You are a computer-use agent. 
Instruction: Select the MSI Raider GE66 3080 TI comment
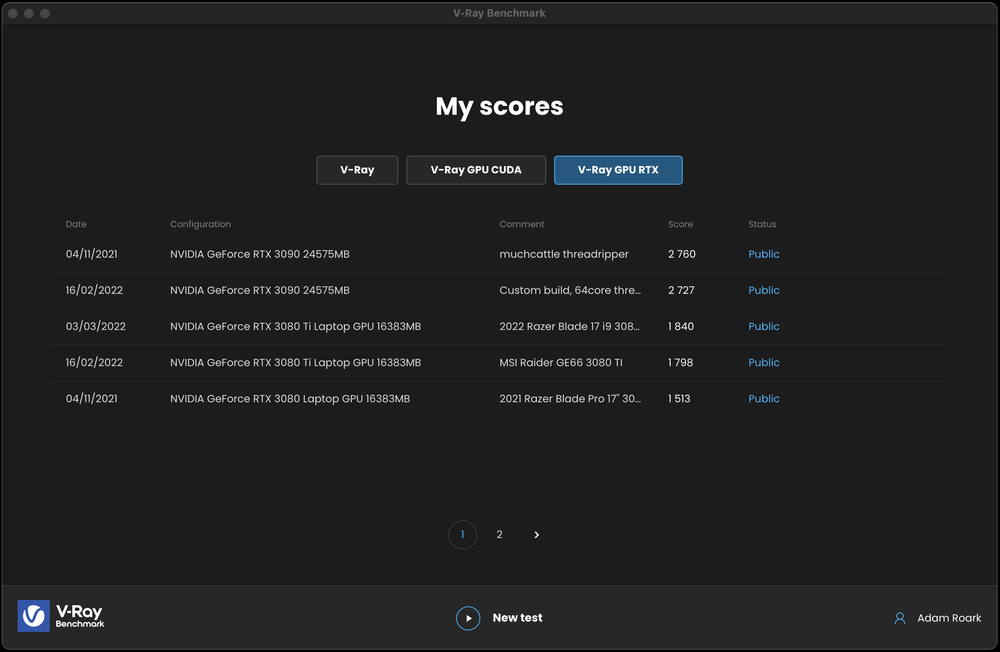tap(561, 362)
